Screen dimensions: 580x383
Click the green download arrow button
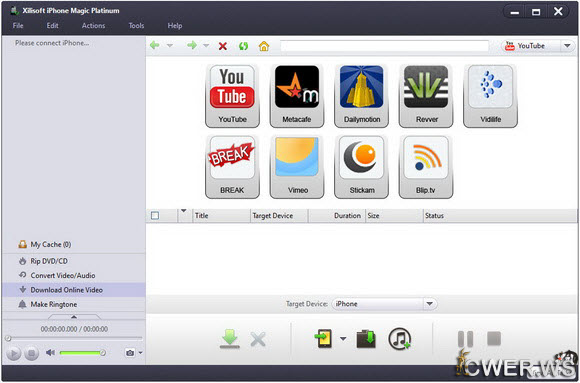tap(230, 339)
